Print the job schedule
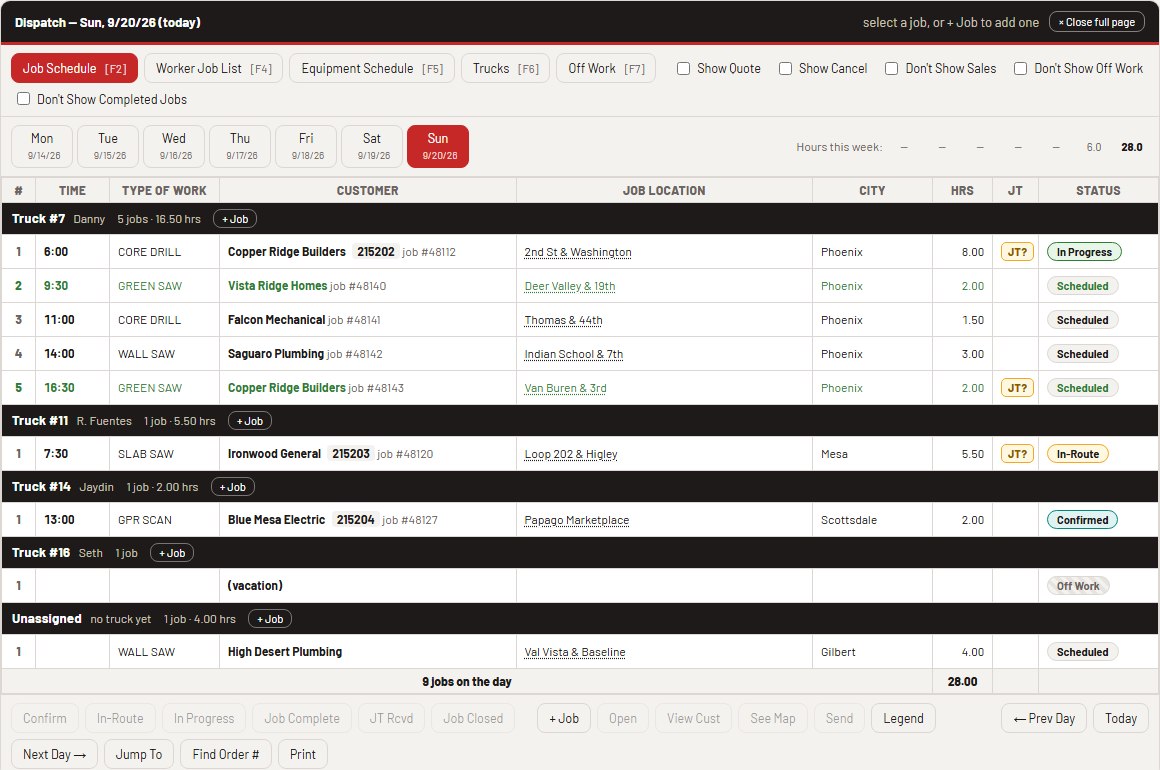 point(303,754)
